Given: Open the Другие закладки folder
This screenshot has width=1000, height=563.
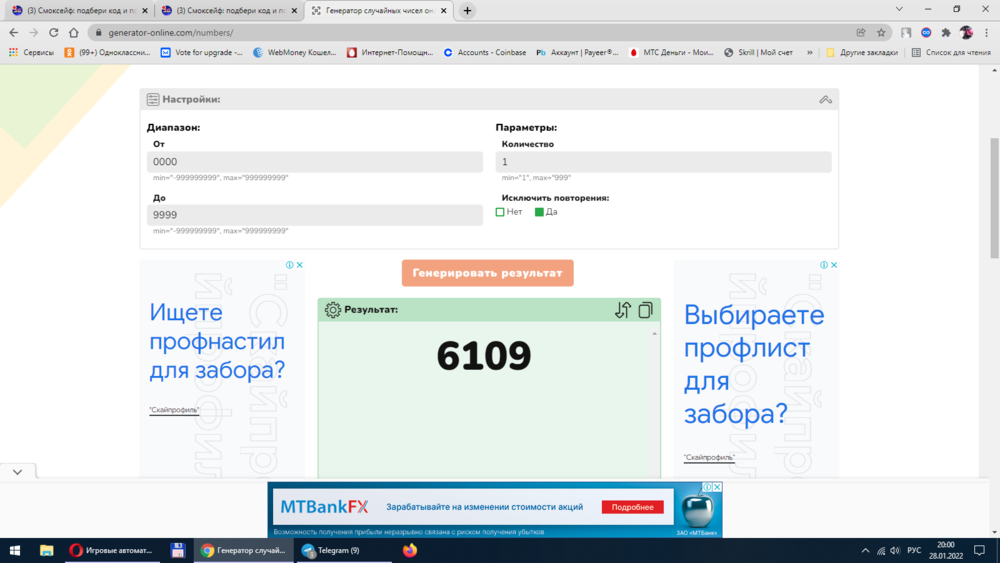Looking at the screenshot, I should point(862,52).
